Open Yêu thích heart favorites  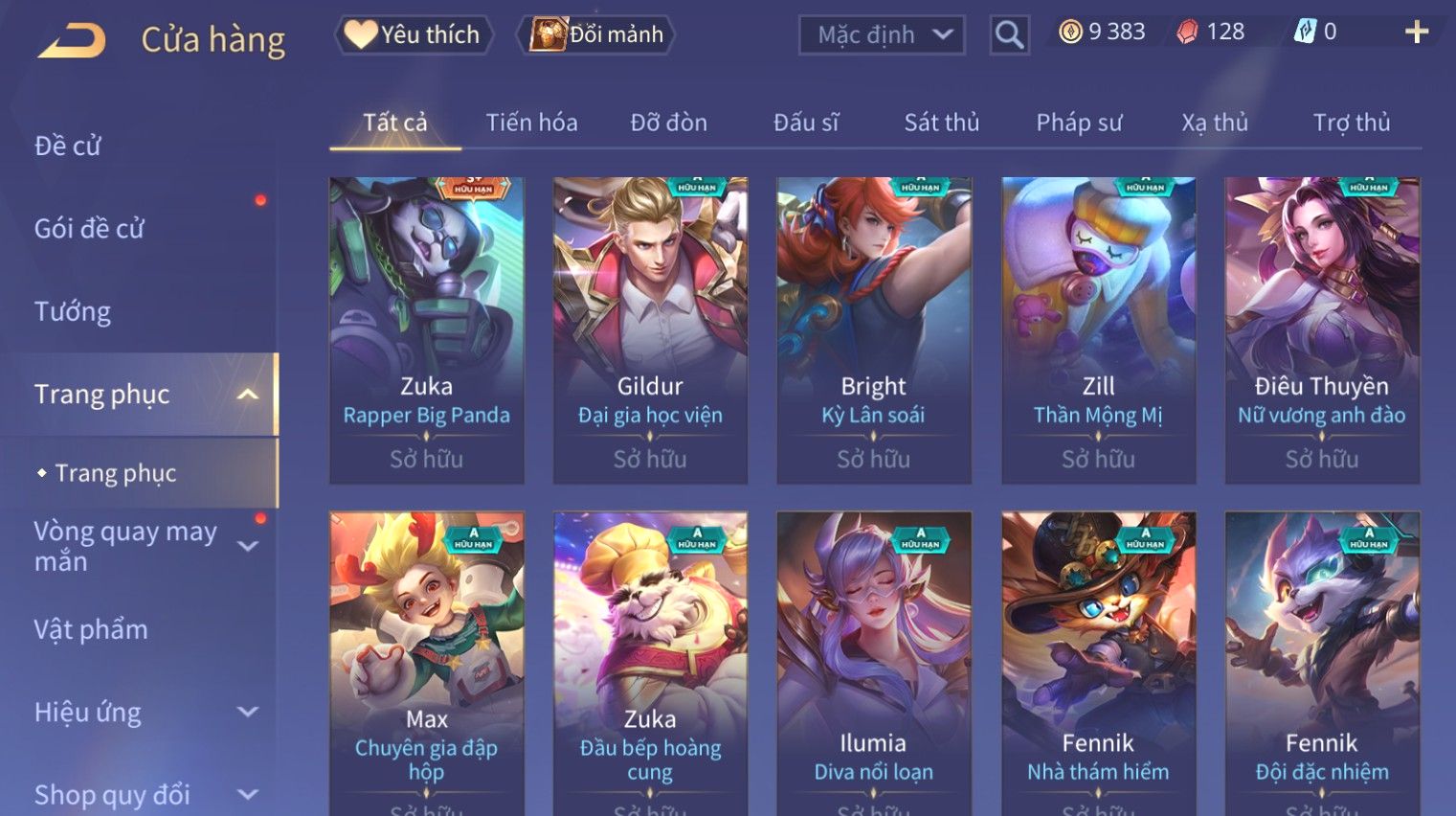click(414, 34)
